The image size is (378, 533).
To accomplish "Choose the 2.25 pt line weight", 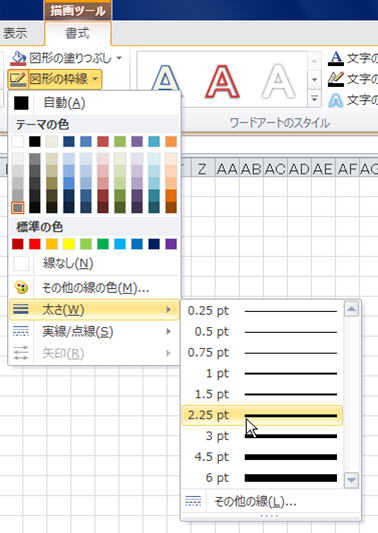I will [262, 415].
